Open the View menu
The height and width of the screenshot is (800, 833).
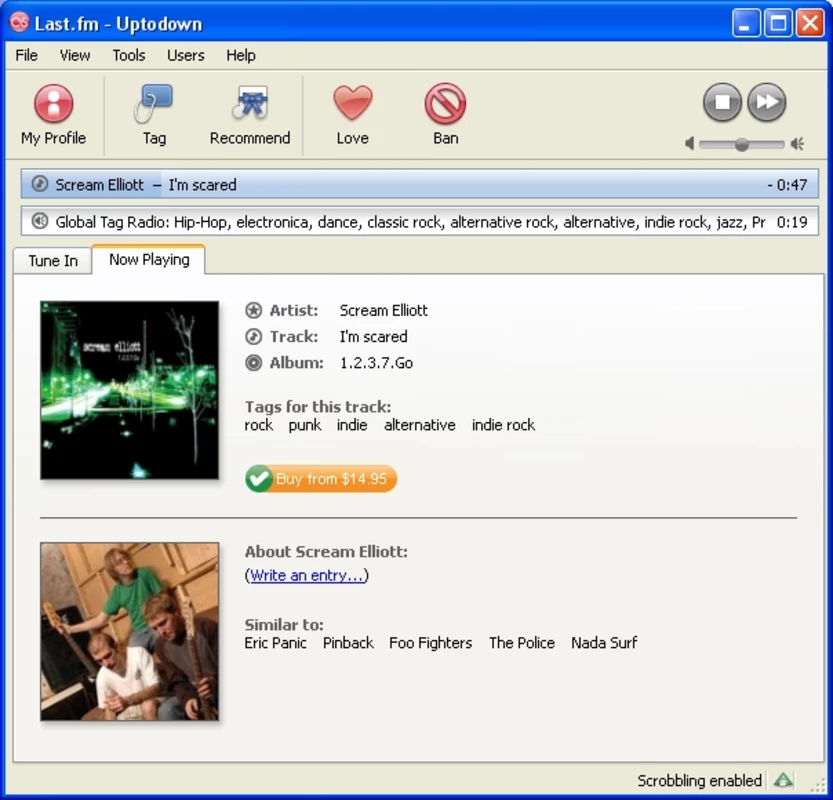75,55
